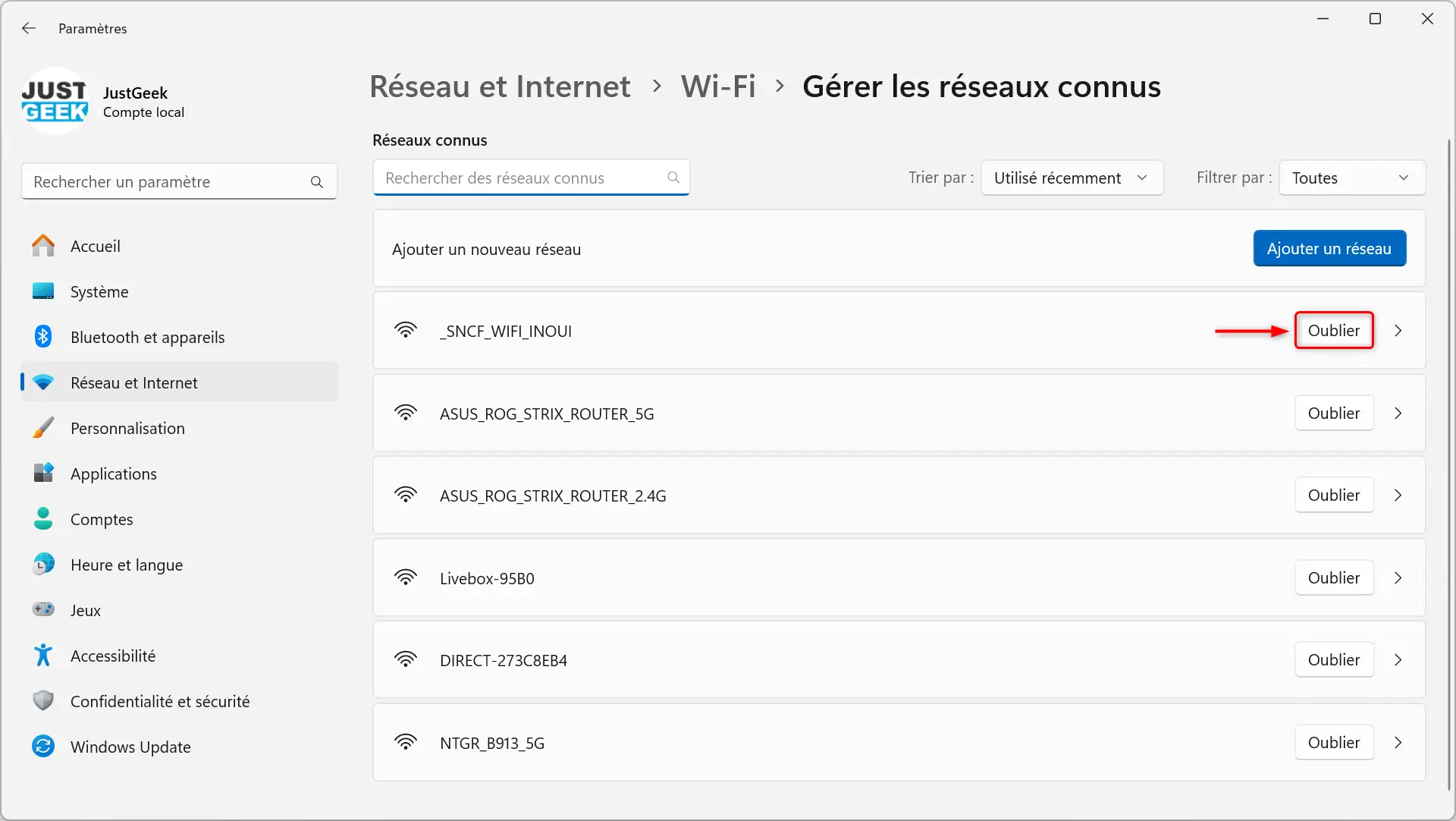Click Wi-Fi breadcrumb link
Viewport: 1456px width, 821px height.
(718, 87)
